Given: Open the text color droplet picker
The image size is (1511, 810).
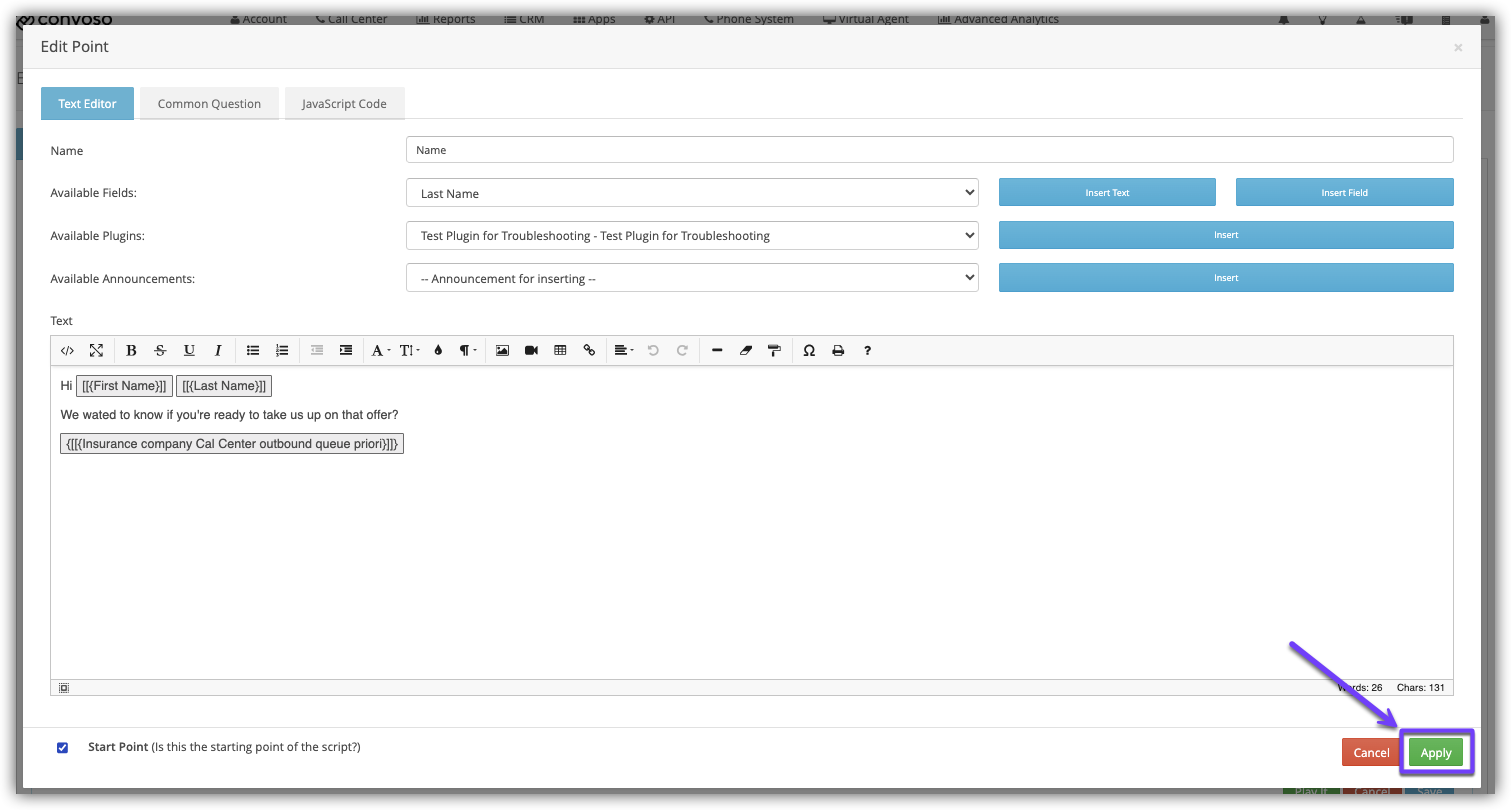Looking at the screenshot, I should click(x=438, y=351).
